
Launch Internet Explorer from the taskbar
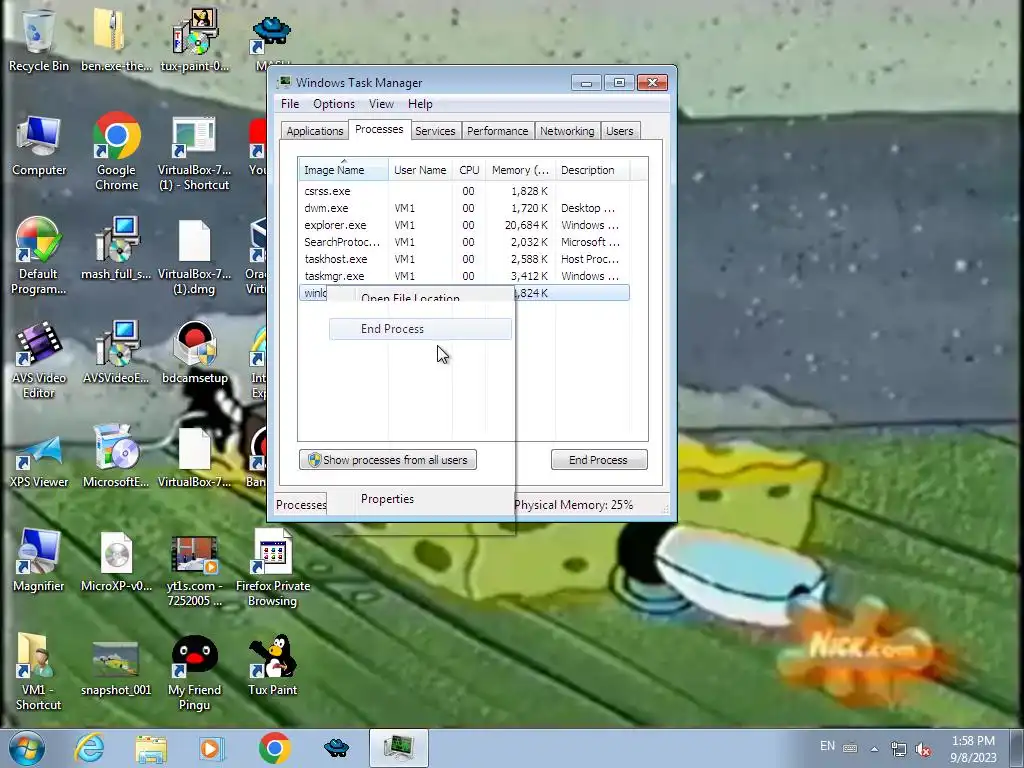pos(89,748)
